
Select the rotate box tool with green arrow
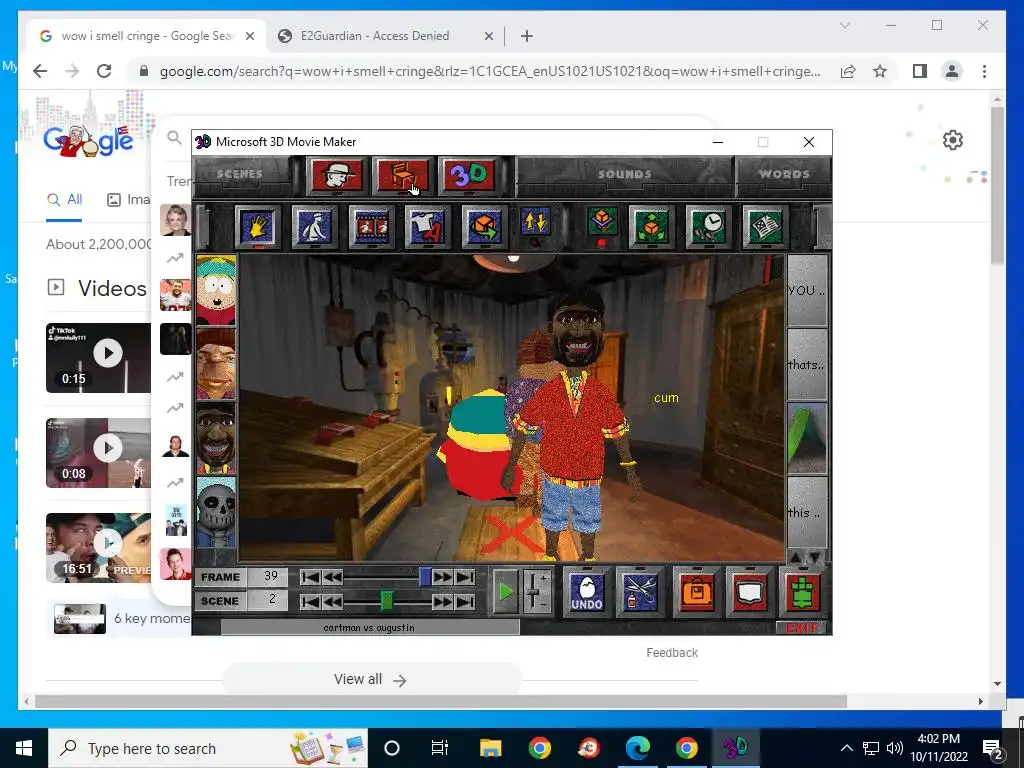[484, 227]
